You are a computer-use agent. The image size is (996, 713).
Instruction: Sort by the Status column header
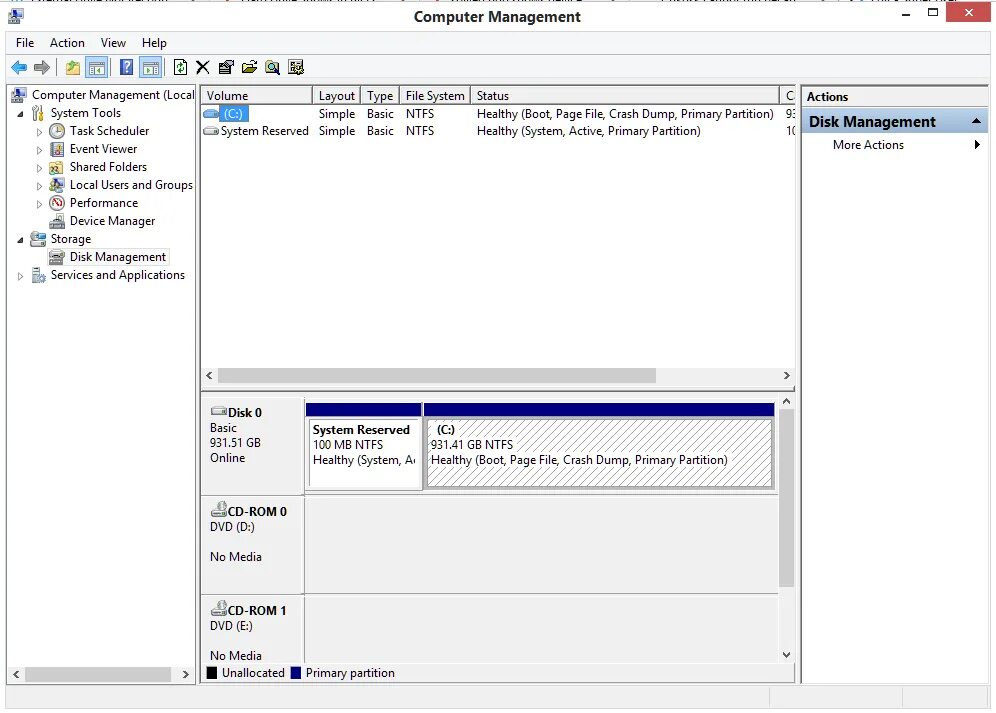pyautogui.click(x=624, y=95)
